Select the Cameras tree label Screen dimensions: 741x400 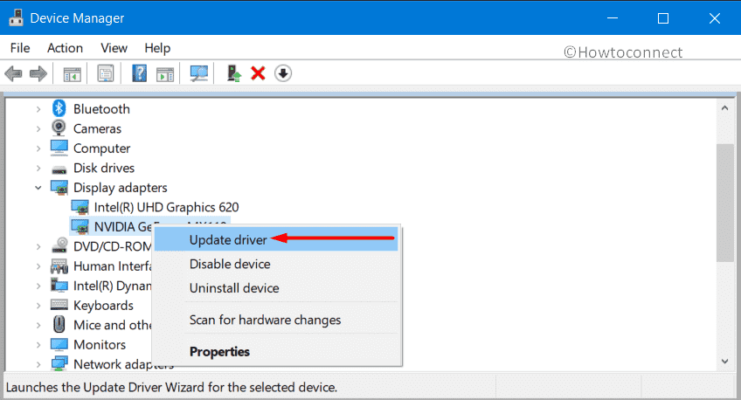tap(97, 129)
